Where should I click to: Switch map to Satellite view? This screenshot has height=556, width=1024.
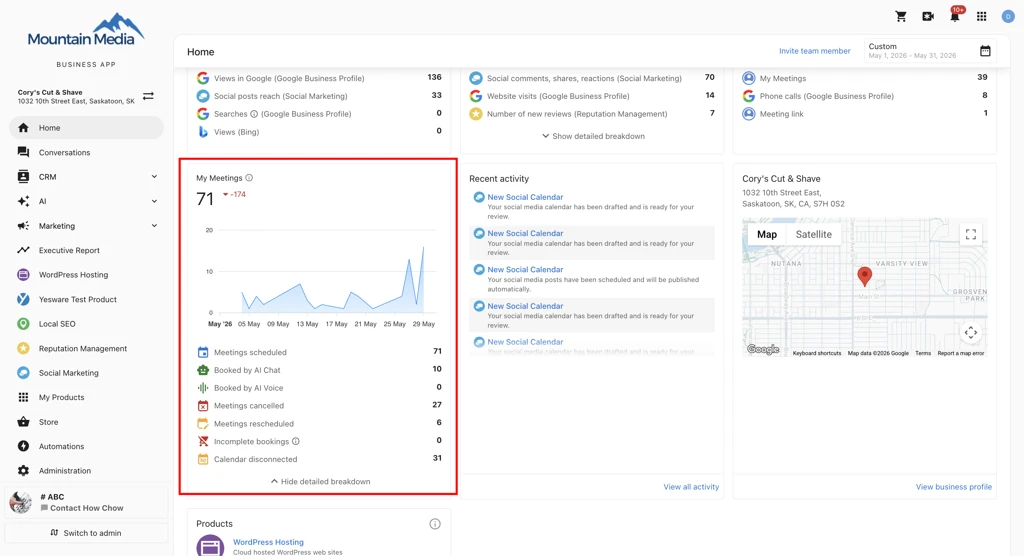pos(813,235)
